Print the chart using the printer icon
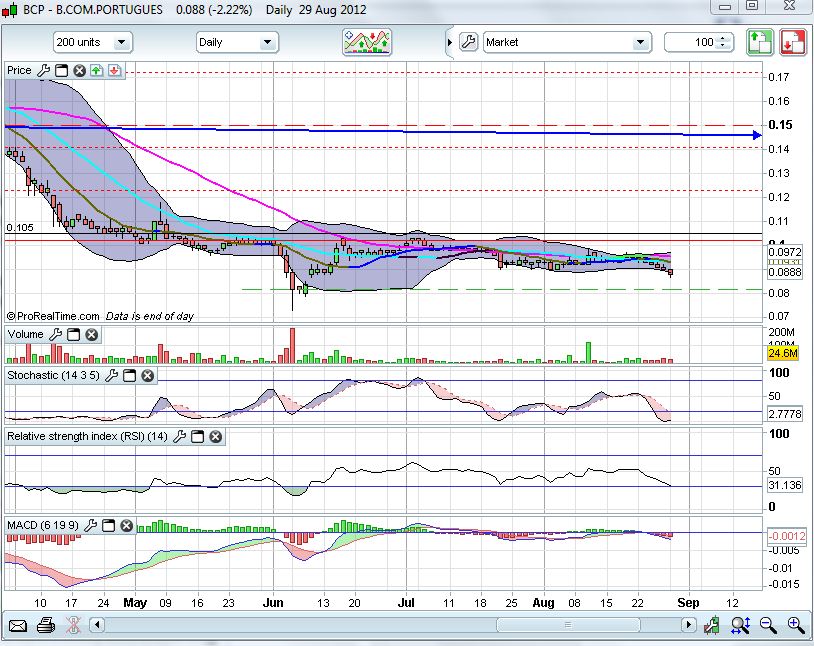This screenshot has width=814, height=646. (x=46, y=625)
